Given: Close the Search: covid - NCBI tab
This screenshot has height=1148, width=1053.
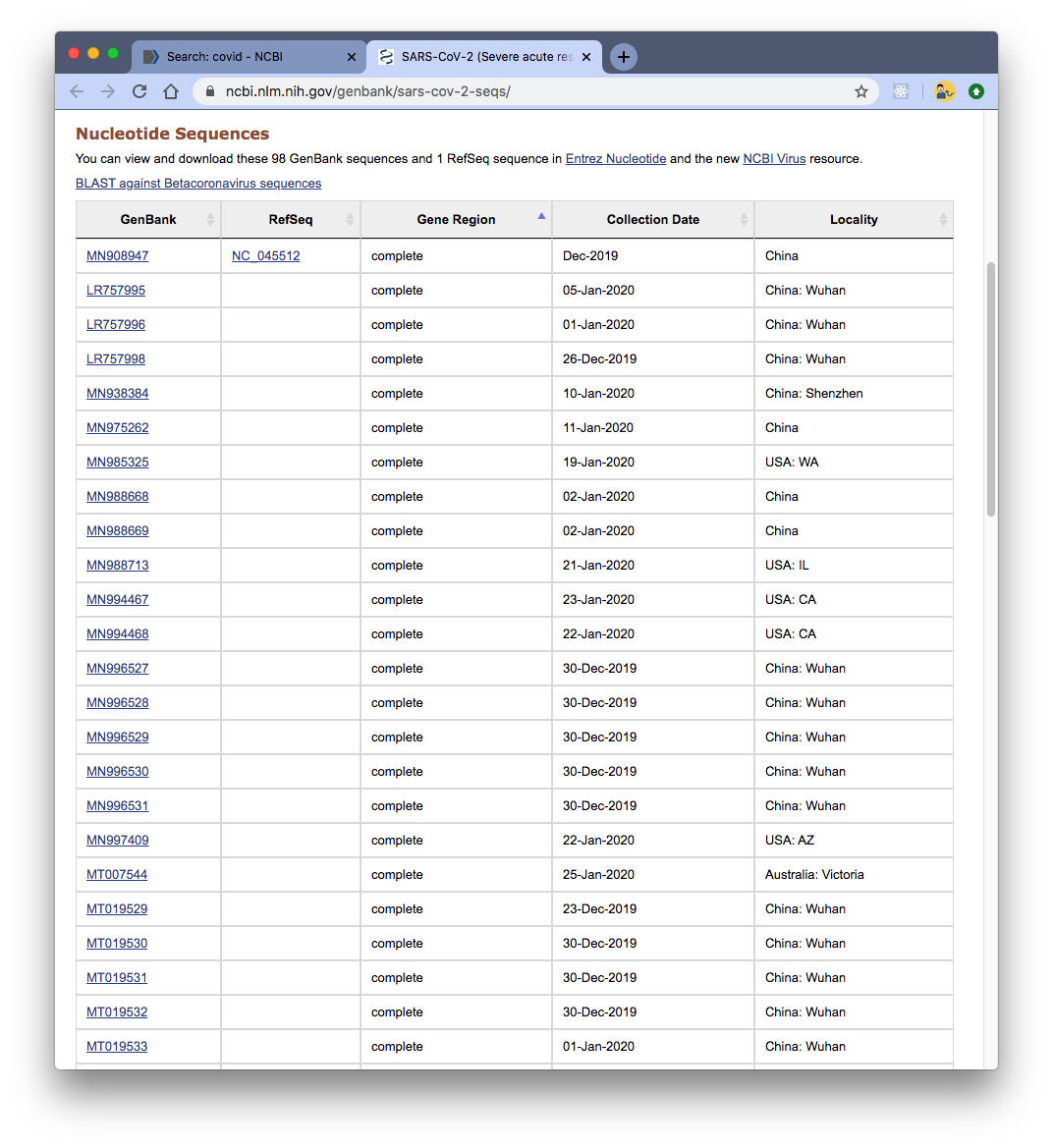Looking at the screenshot, I should coord(352,57).
